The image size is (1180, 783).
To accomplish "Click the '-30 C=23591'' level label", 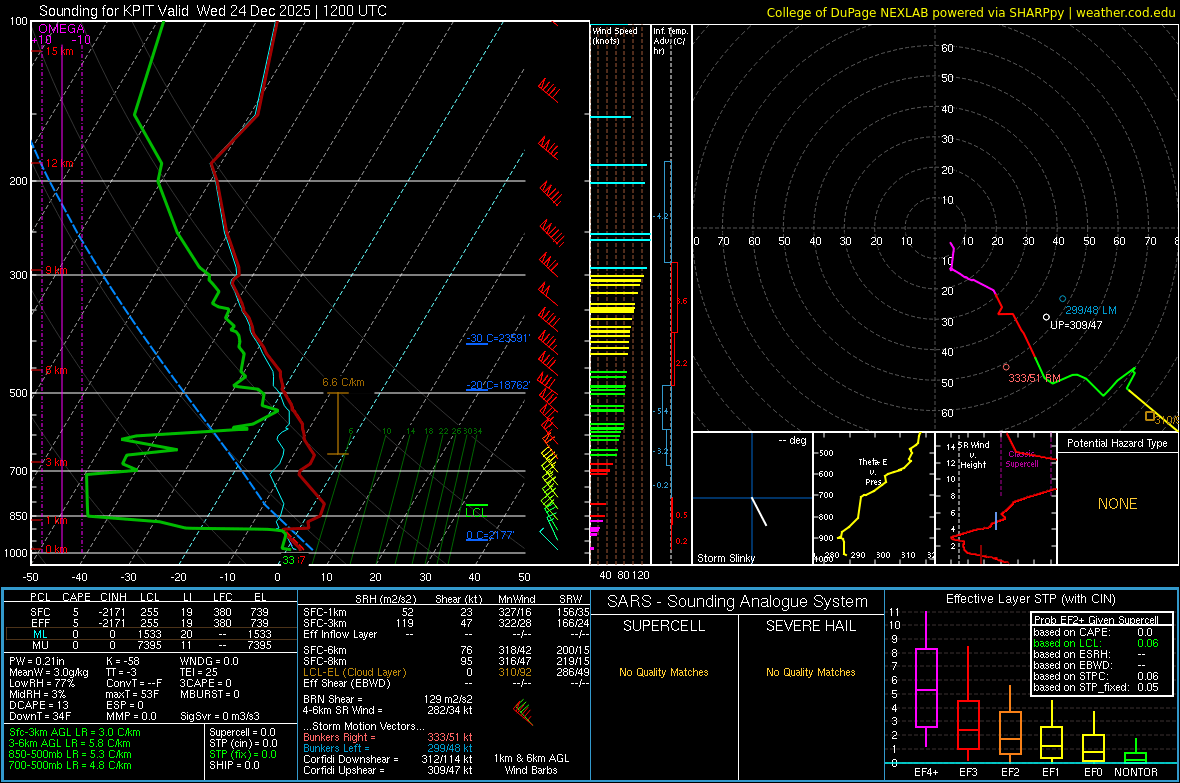I will [498, 338].
